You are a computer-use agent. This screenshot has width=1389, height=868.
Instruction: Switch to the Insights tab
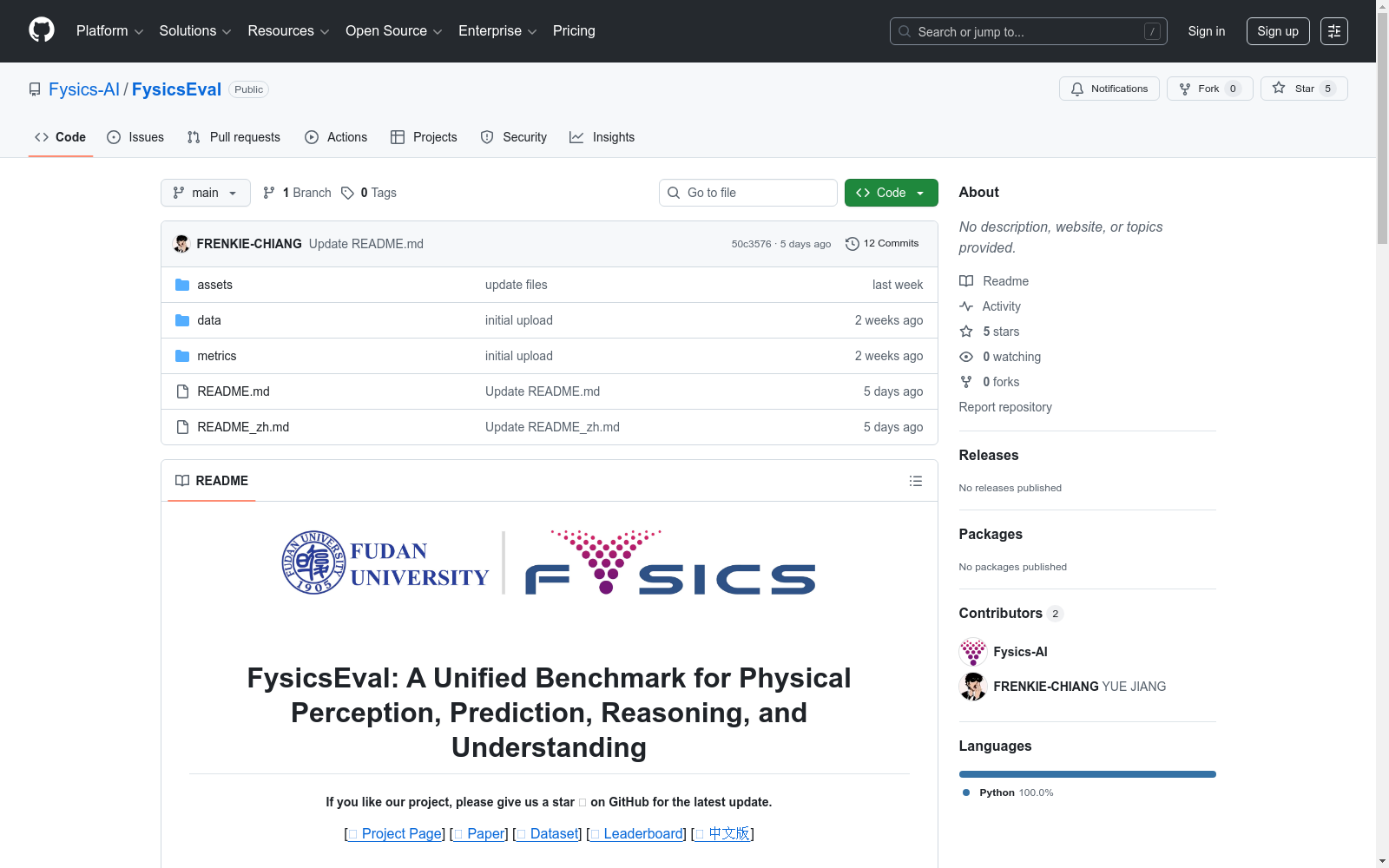pyautogui.click(x=602, y=137)
